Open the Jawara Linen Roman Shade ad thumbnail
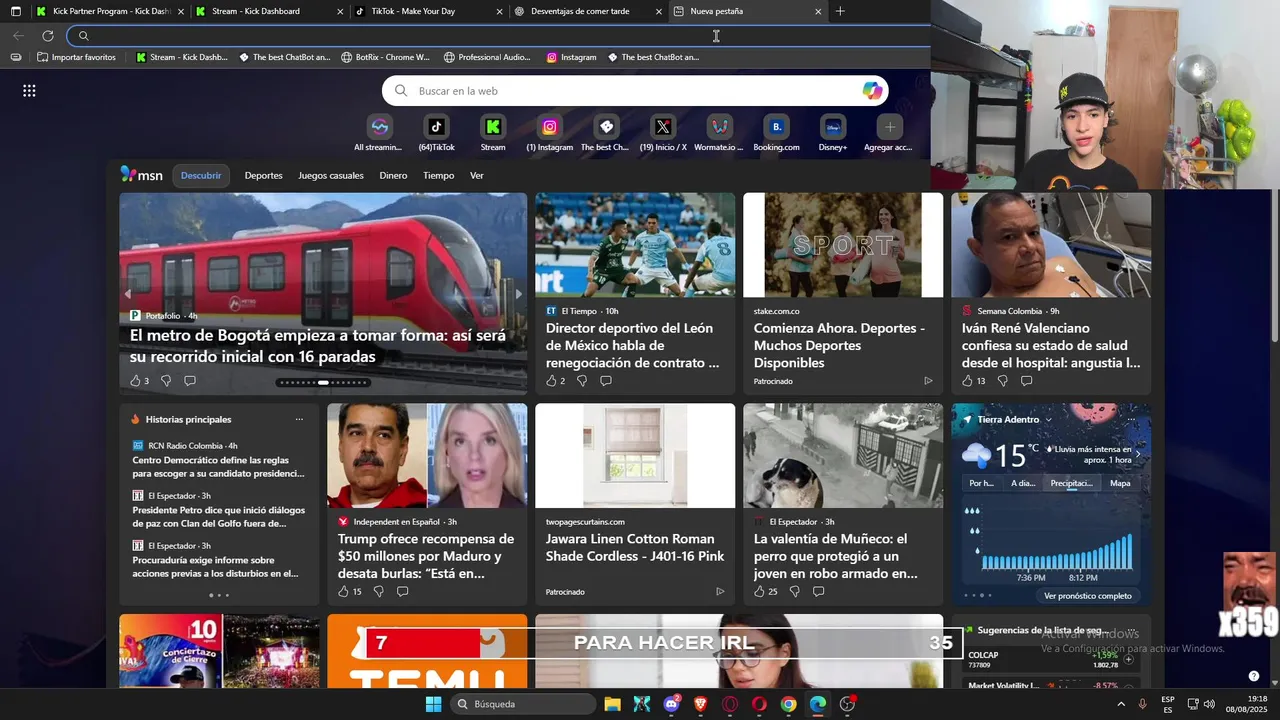 [x=635, y=455]
